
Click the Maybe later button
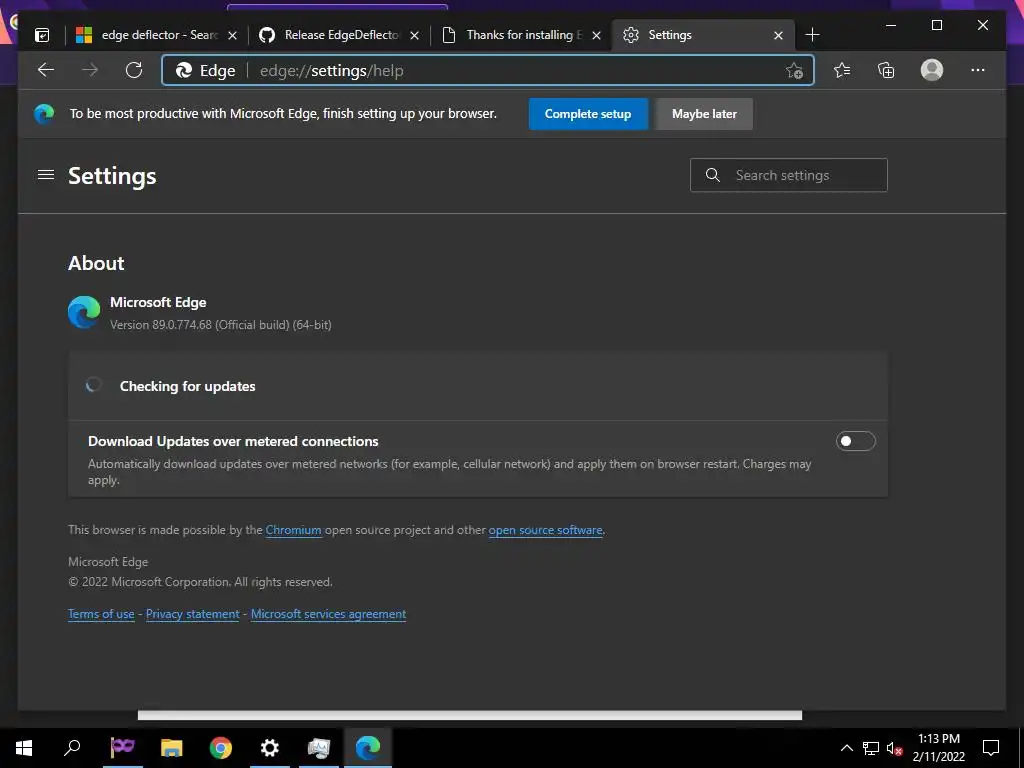tap(704, 114)
